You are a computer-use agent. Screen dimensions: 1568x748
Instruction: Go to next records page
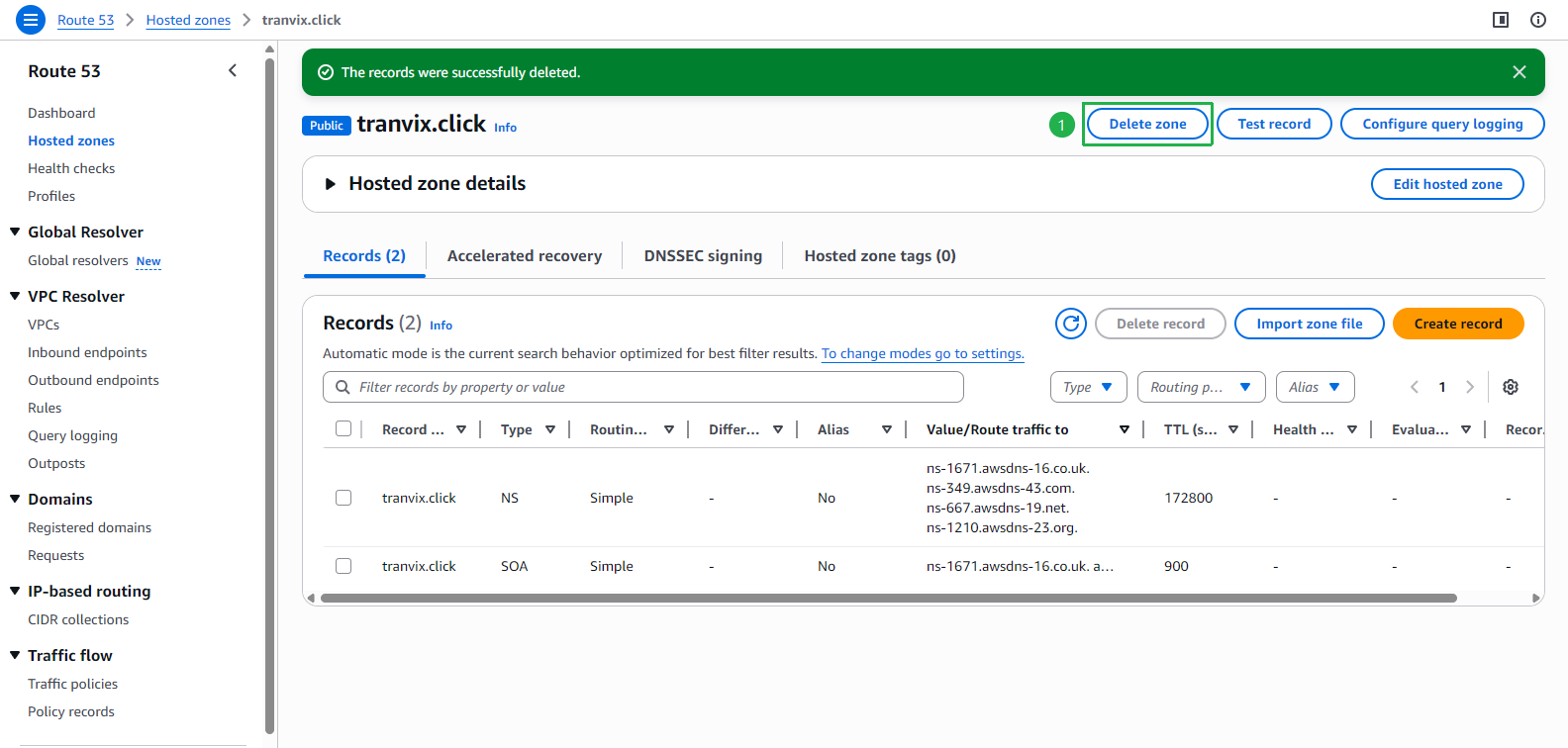coord(1470,387)
